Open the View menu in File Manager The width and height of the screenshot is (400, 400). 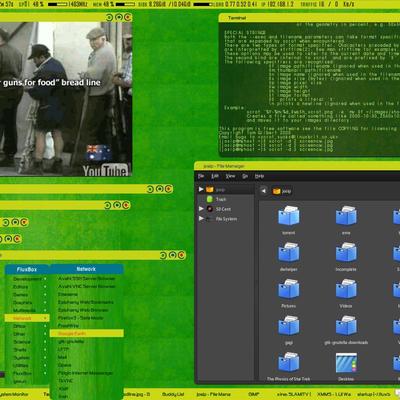tap(230, 176)
